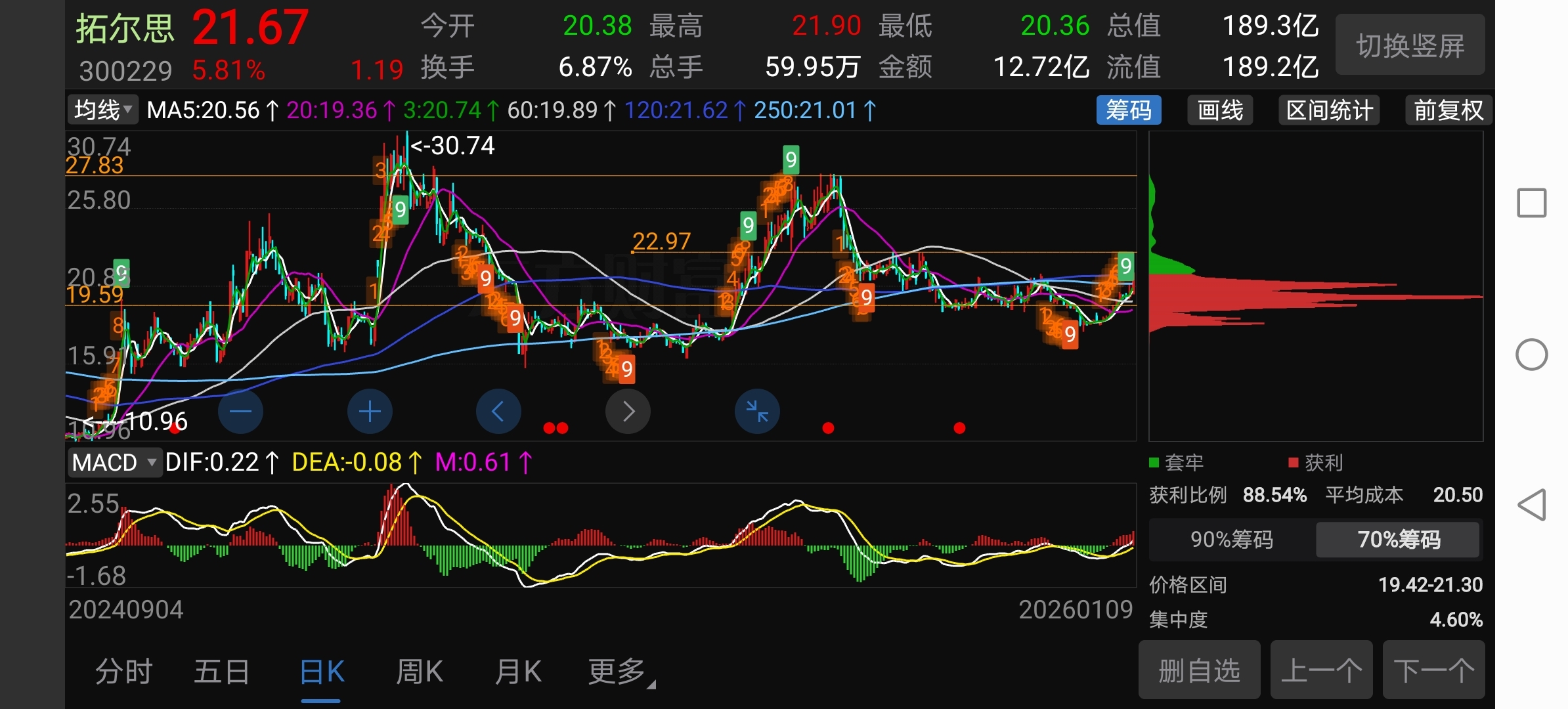The width and height of the screenshot is (1568, 709).
Task: Switch to the 分时 tab
Action: (x=123, y=672)
